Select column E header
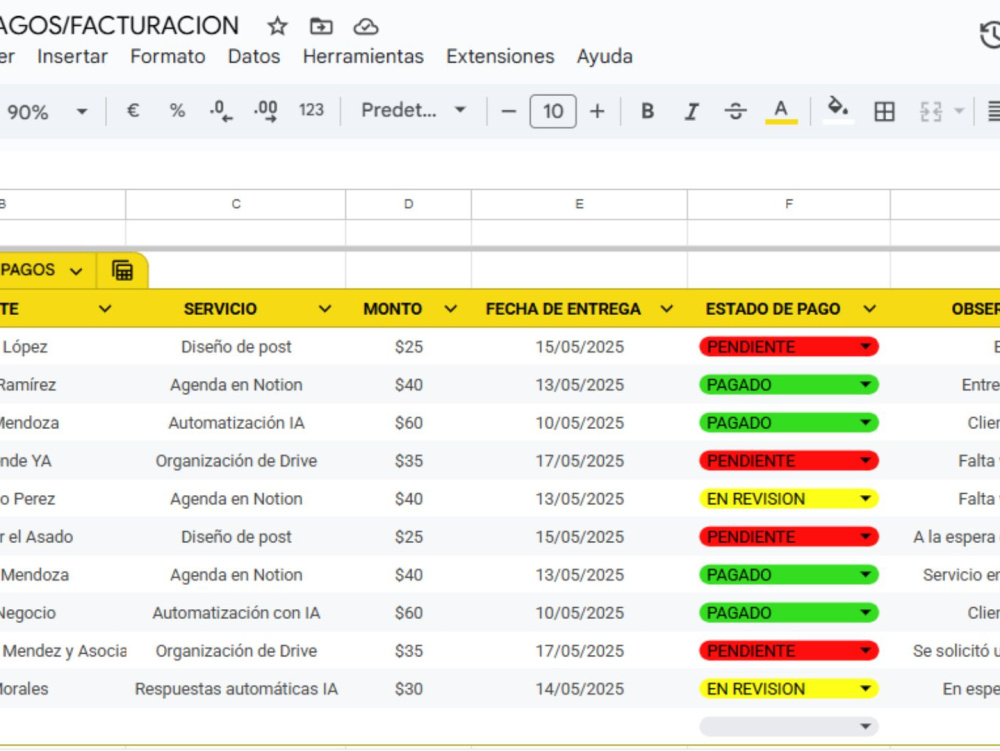 click(x=579, y=204)
